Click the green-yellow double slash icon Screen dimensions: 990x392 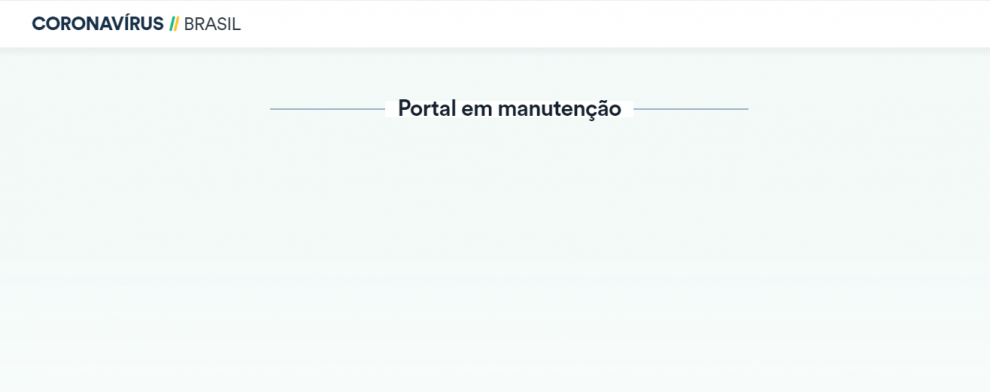[x=174, y=24]
